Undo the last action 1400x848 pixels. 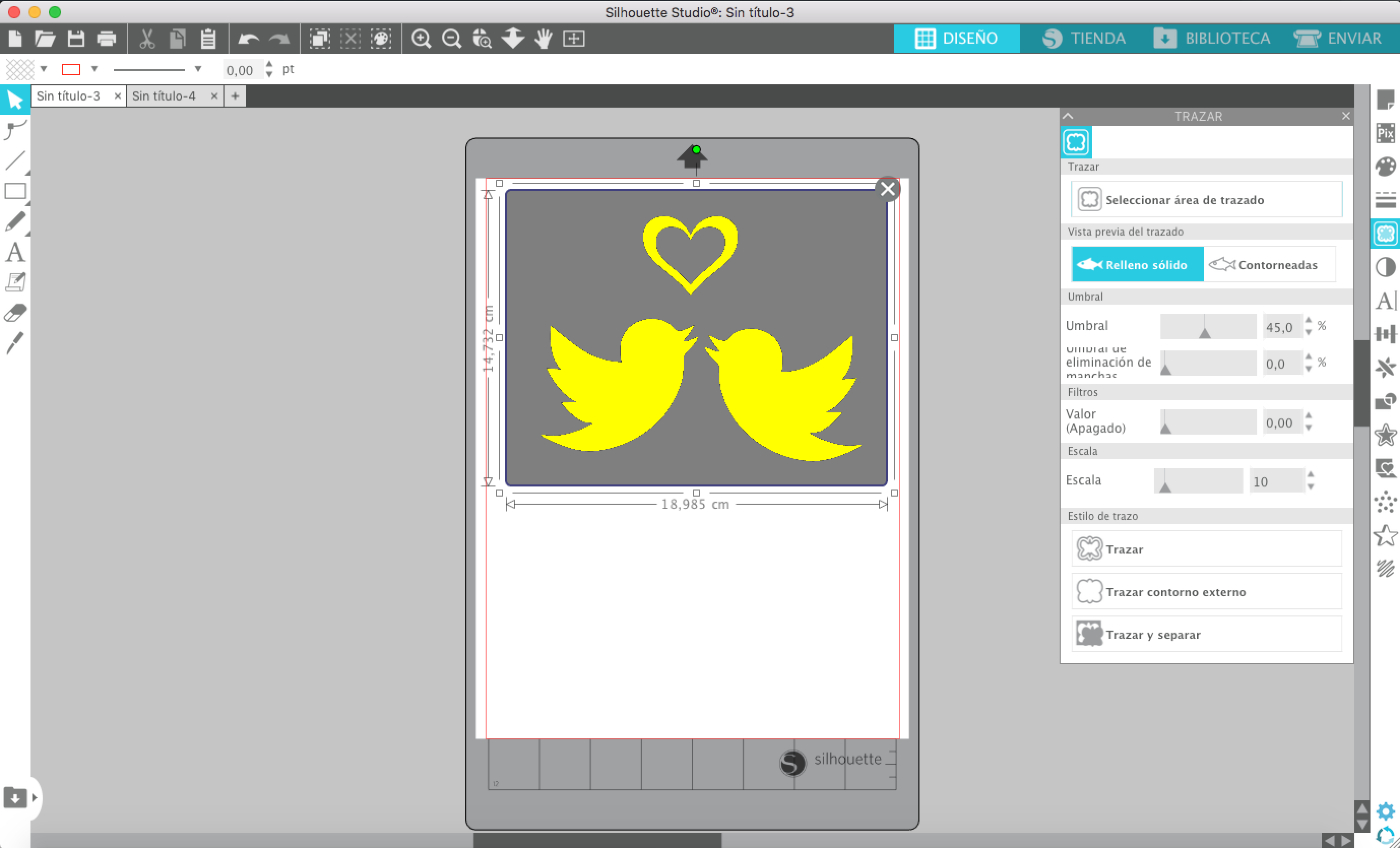[x=248, y=39]
